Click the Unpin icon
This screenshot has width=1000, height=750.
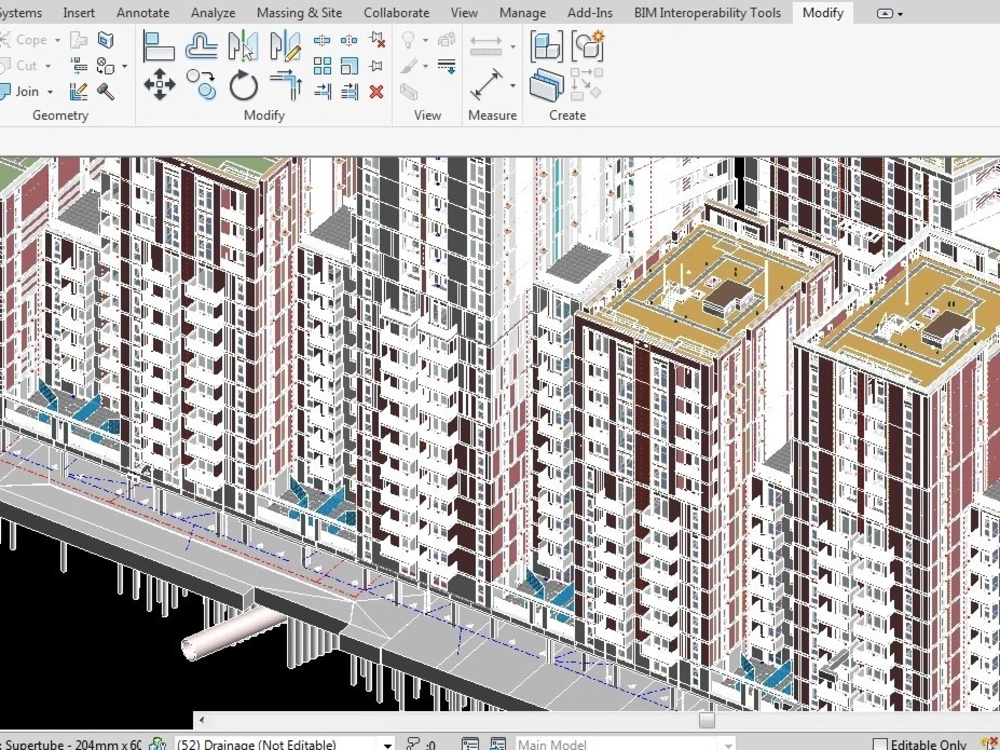point(377,41)
